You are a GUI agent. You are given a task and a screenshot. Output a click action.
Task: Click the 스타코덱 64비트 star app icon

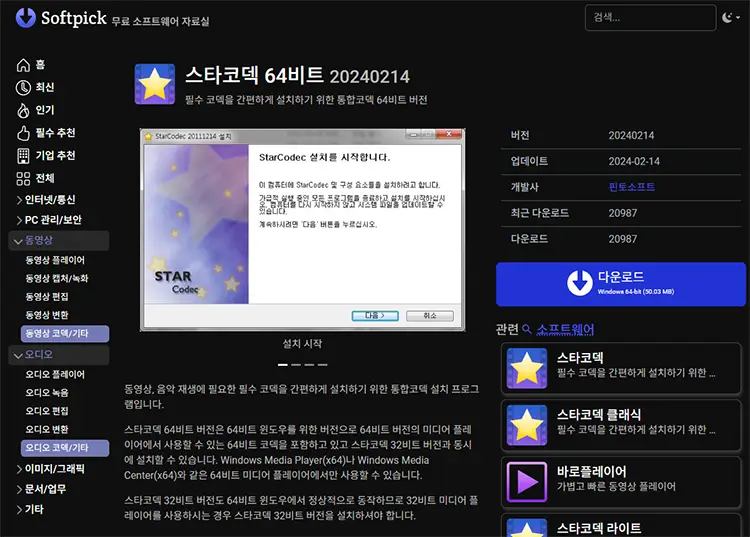[154, 84]
